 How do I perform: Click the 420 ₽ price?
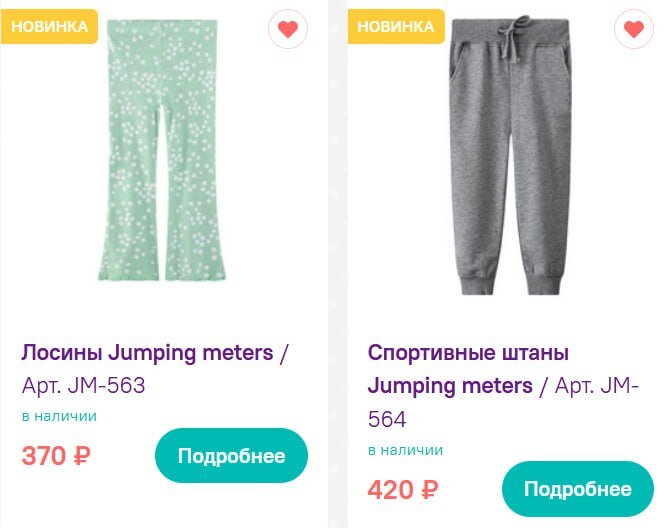coord(402,490)
